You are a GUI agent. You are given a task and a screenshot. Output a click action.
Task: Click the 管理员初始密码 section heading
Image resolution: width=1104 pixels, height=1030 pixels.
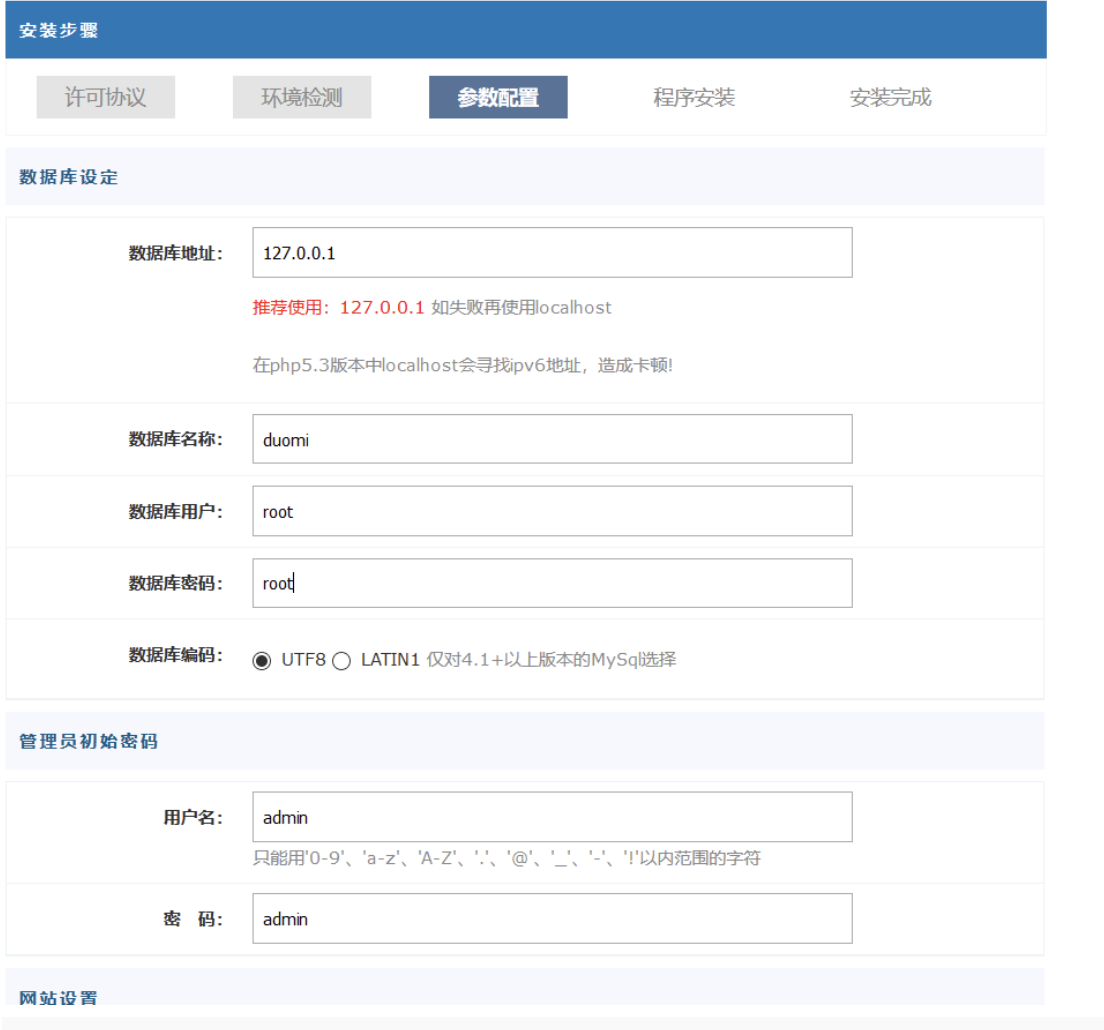tap(88, 741)
